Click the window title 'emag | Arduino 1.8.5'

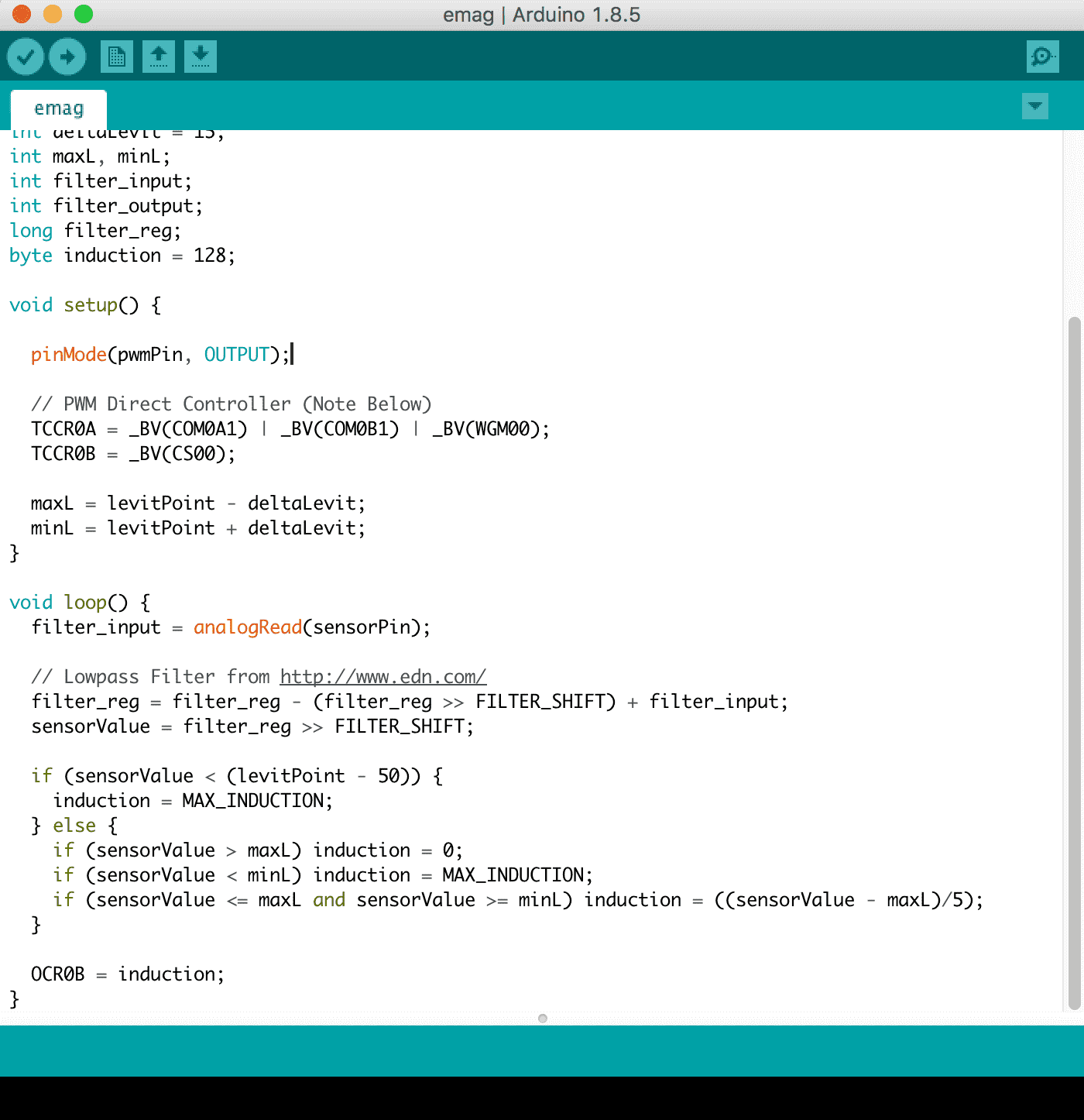542,15
